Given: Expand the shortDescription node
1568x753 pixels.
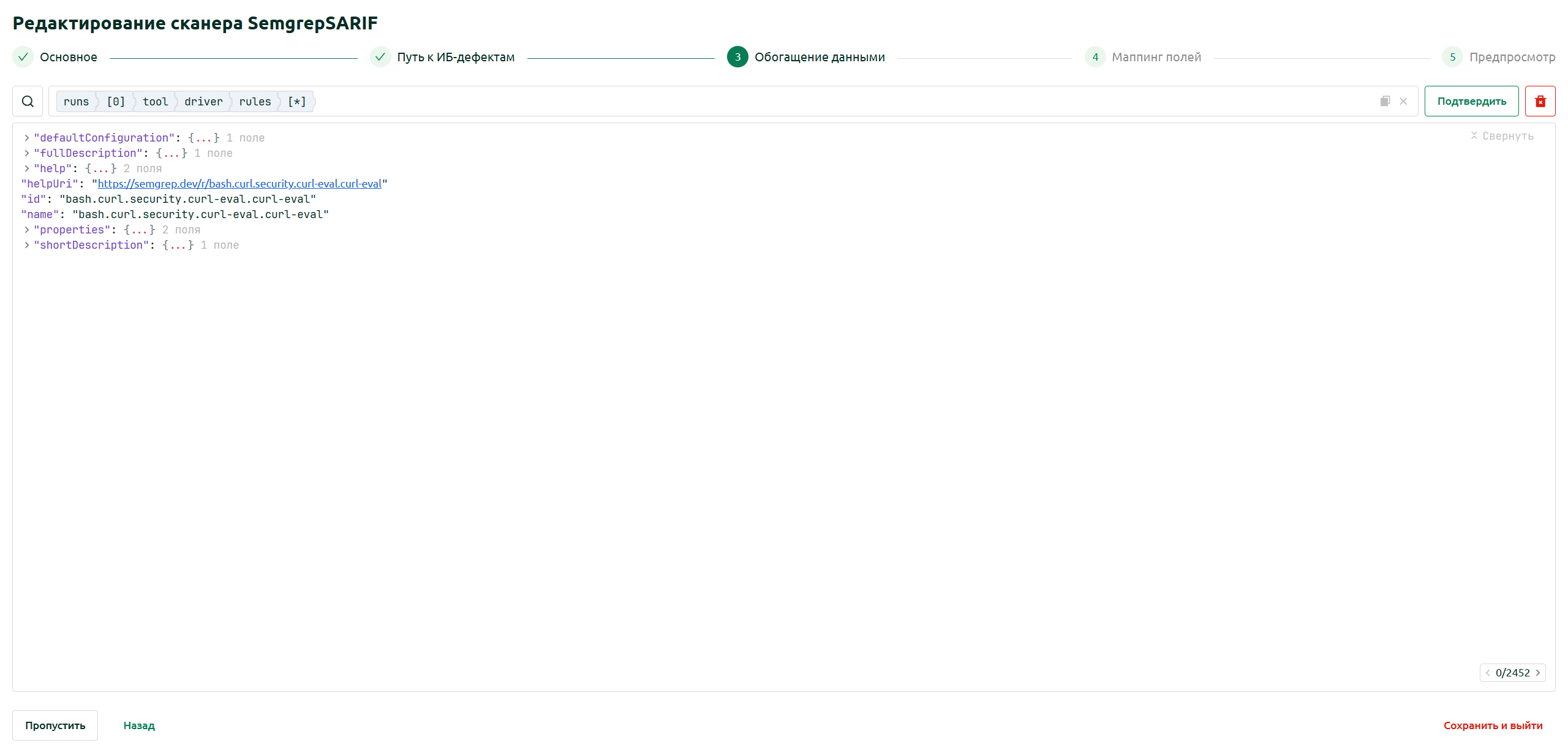Looking at the screenshot, I should 27,245.
